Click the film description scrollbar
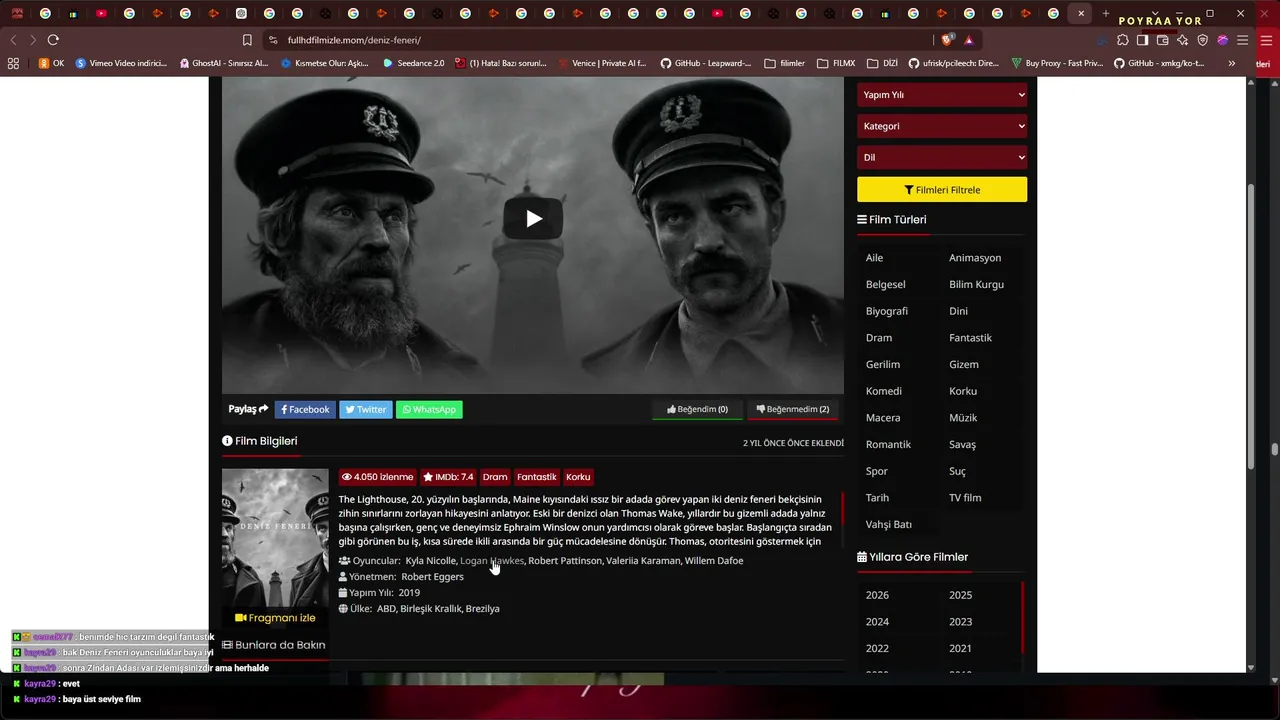The width and height of the screenshot is (1280, 720). [842, 507]
